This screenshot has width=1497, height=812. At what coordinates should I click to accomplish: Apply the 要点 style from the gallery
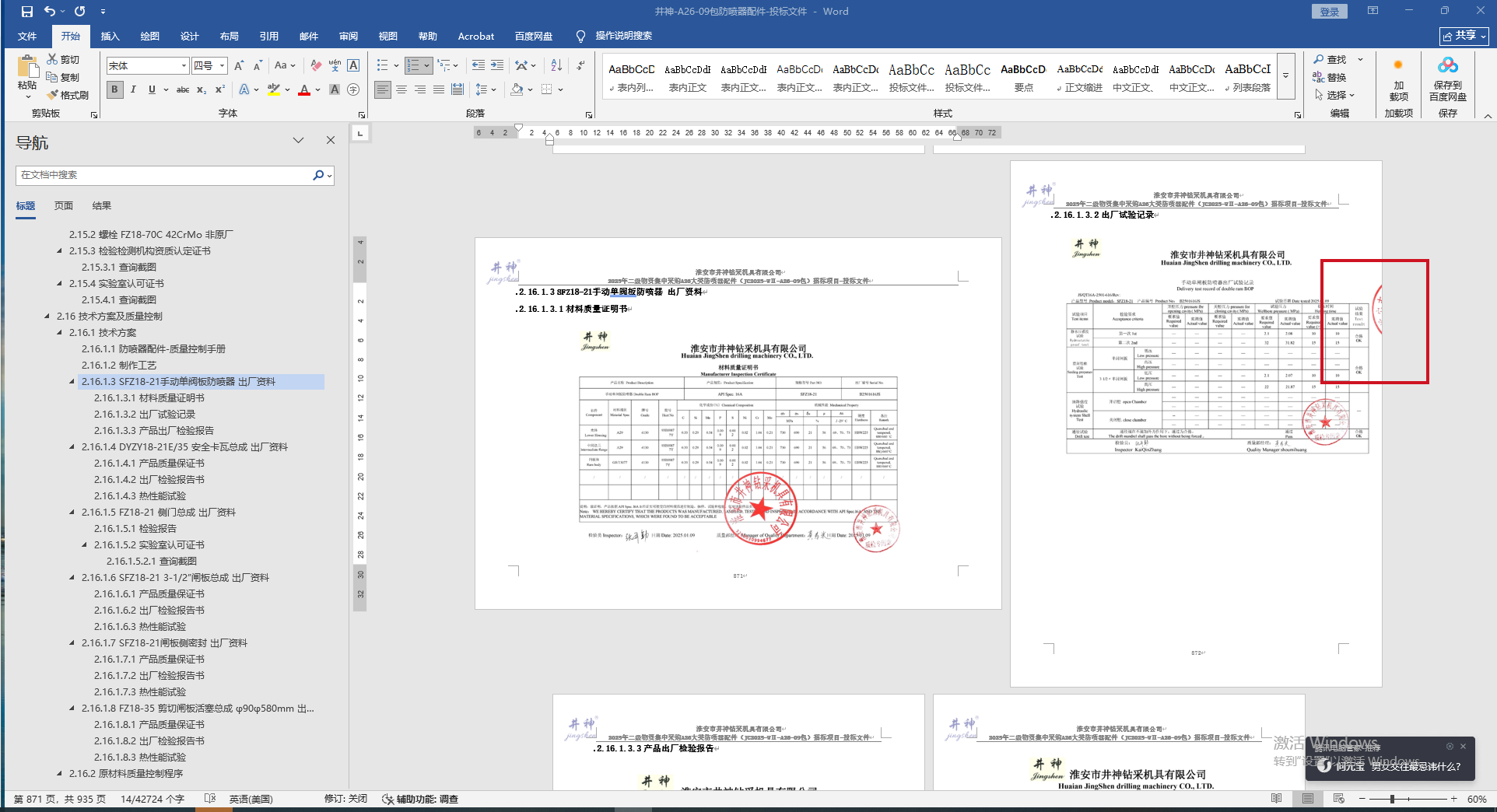(1024, 78)
